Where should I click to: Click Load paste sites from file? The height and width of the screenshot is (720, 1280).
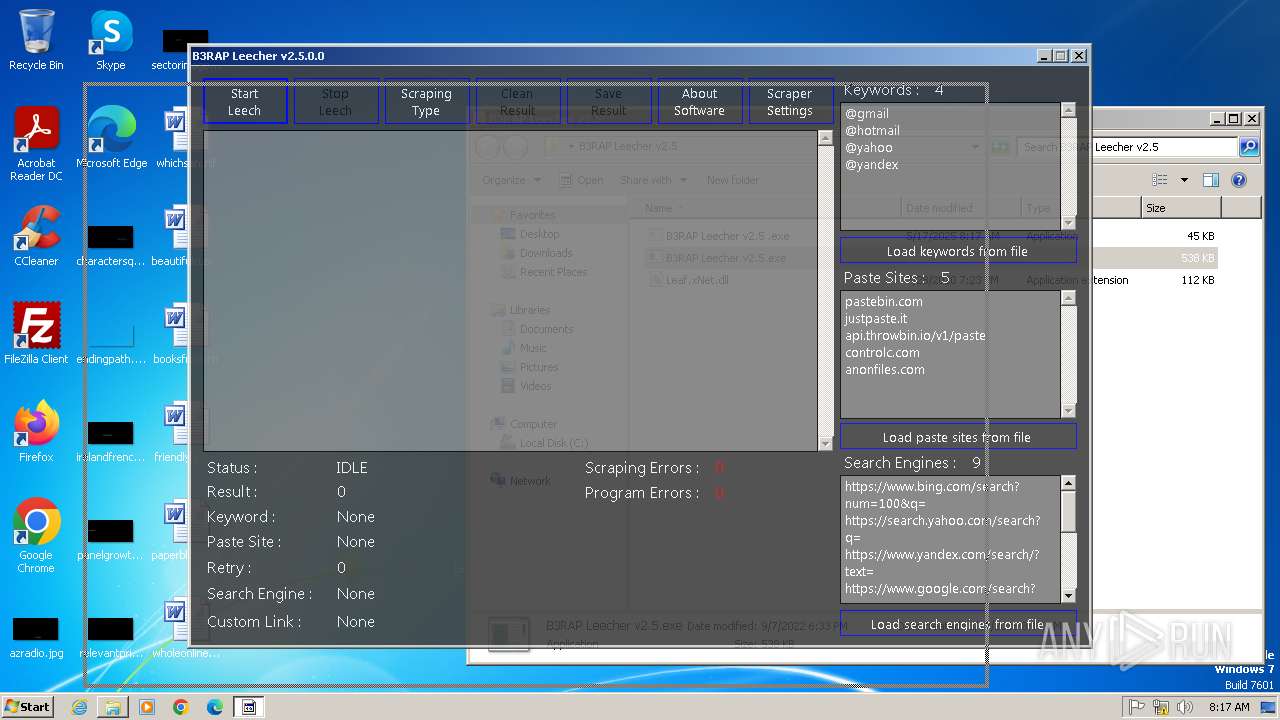click(x=958, y=437)
